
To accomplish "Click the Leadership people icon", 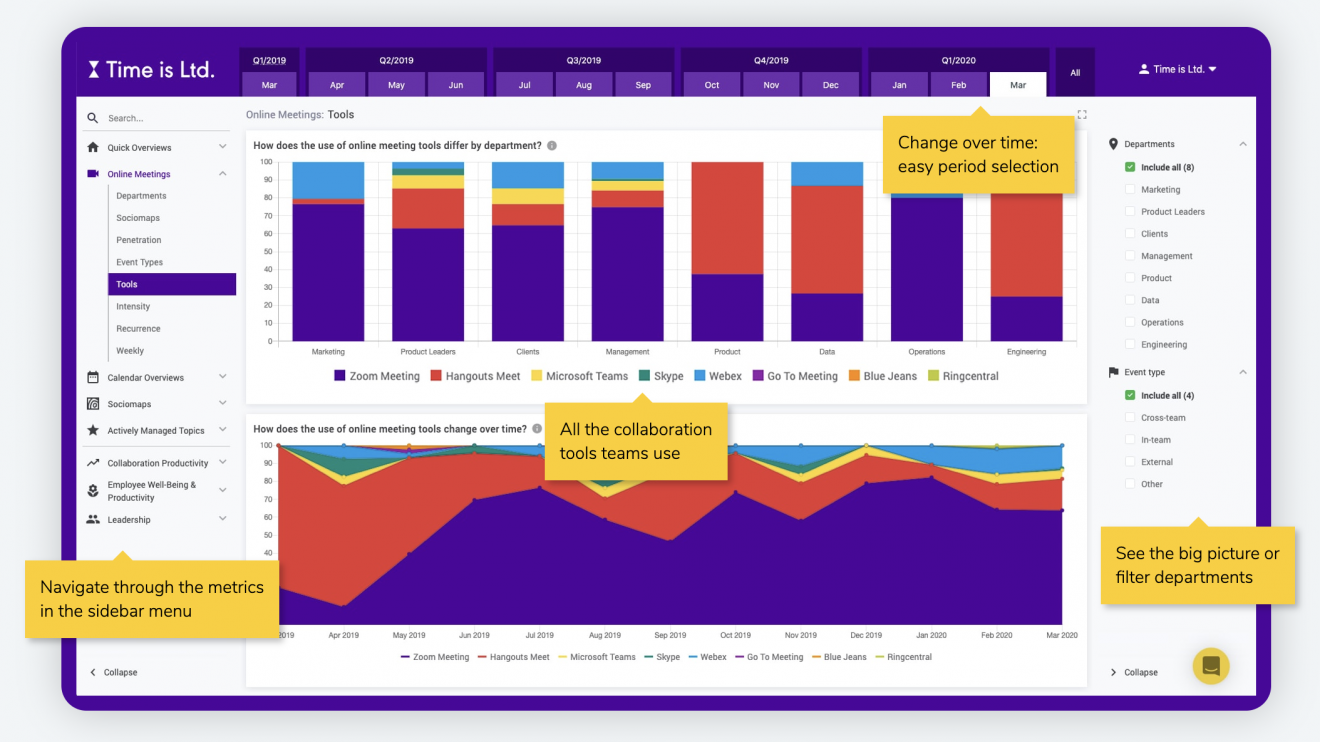I will click(93, 520).
